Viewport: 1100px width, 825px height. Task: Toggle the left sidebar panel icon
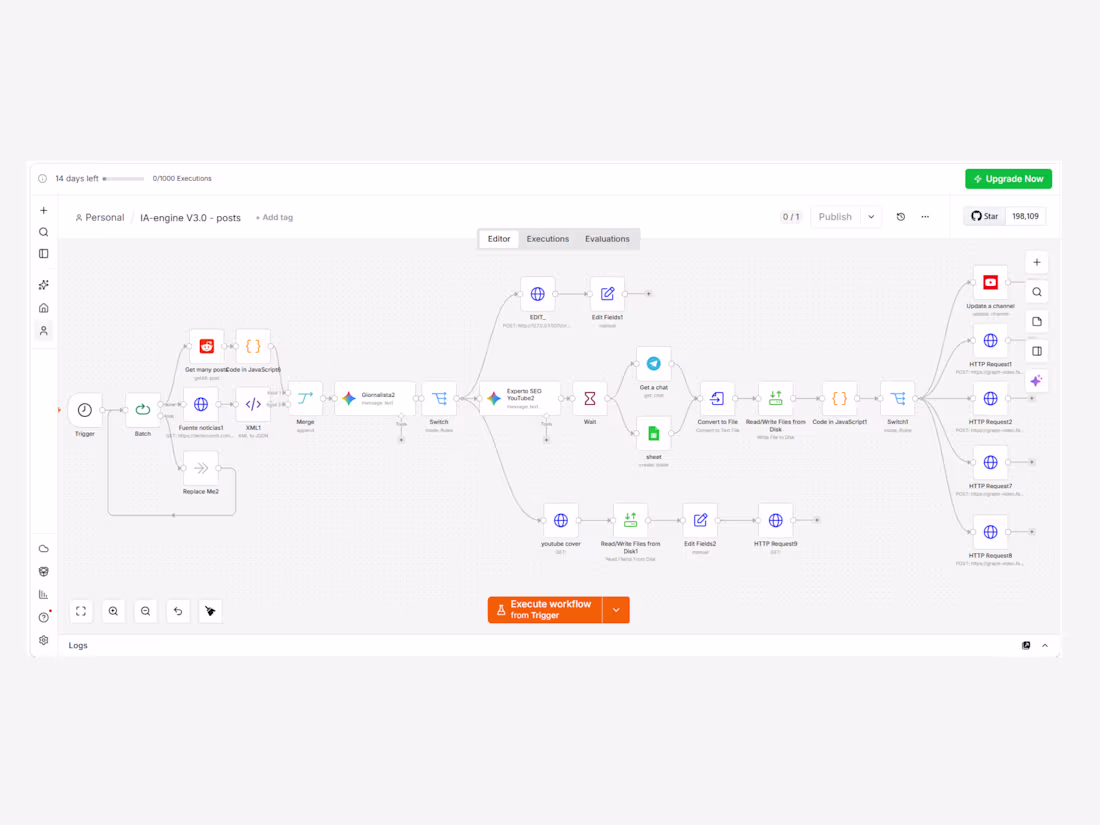tap(43, 254)
